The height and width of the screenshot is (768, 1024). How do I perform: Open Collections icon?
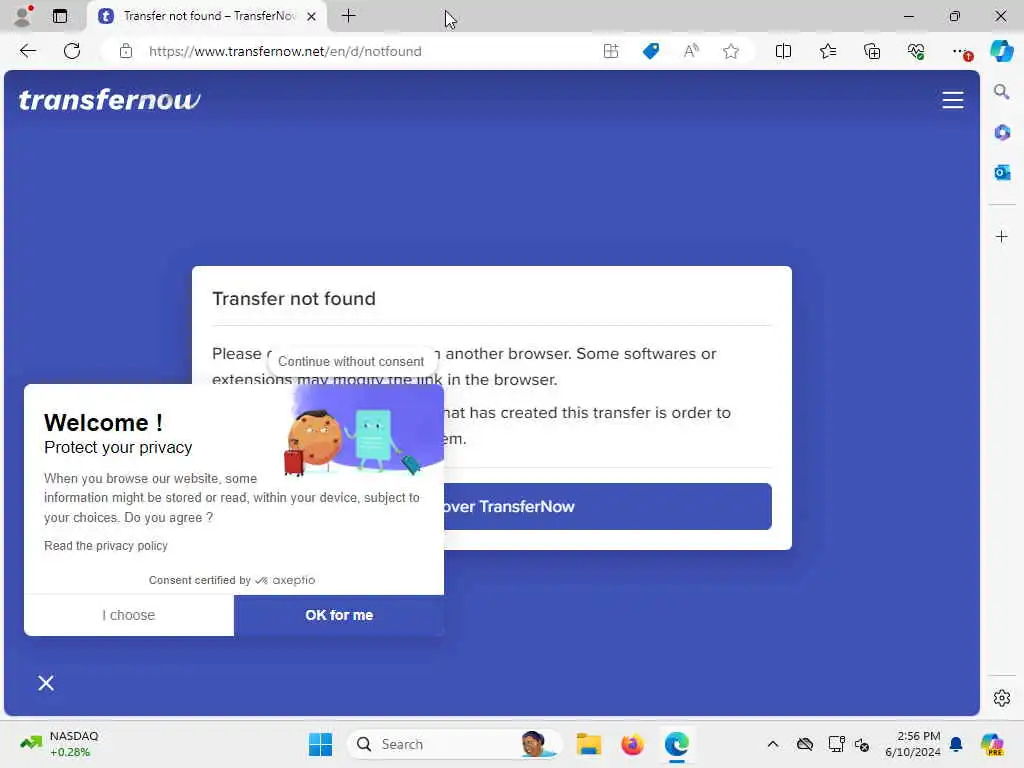(x=872, y=51)
